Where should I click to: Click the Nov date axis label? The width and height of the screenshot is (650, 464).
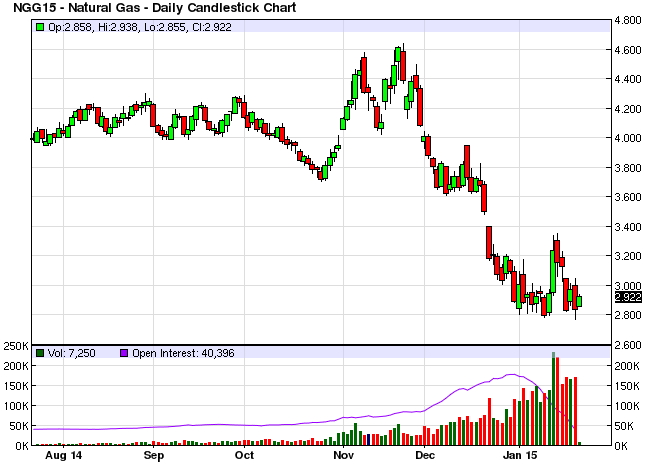[x=344, y=455]
